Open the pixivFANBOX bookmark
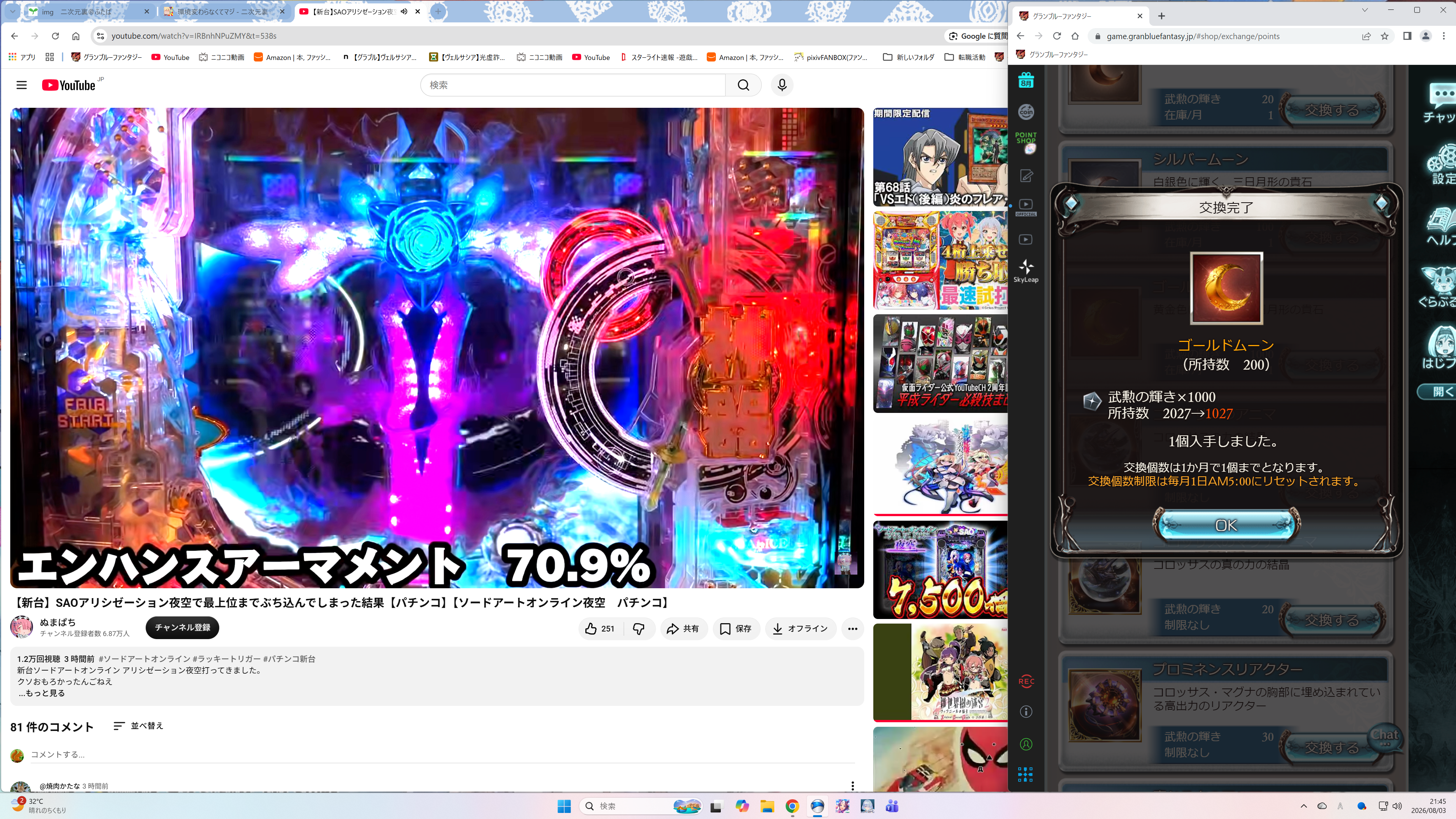1456x819 pixels. click(831, 57)
